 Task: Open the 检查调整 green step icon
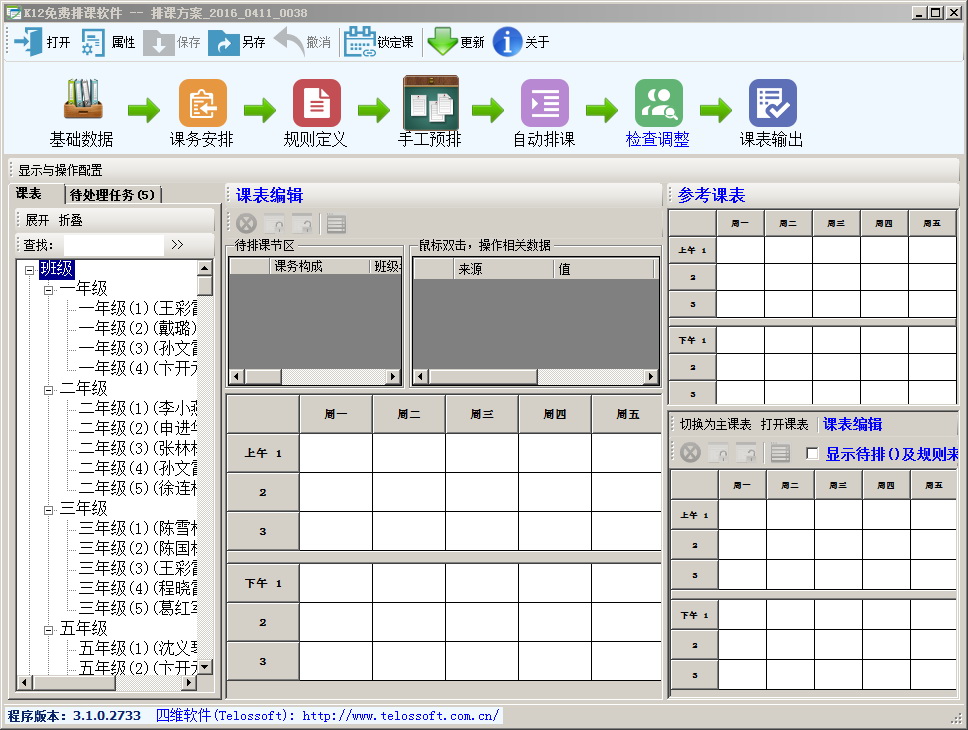[659, 103]
